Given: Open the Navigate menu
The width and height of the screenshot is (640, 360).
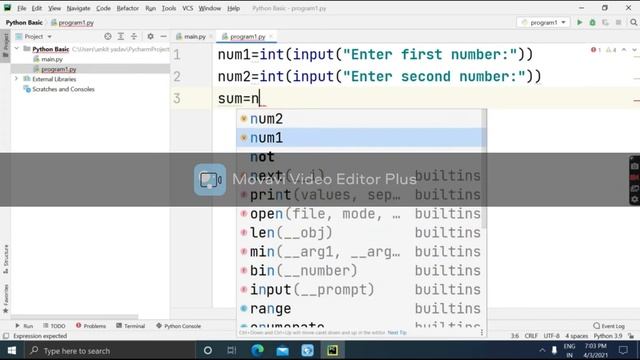Looking at the screenshot, I should (78, 8).
